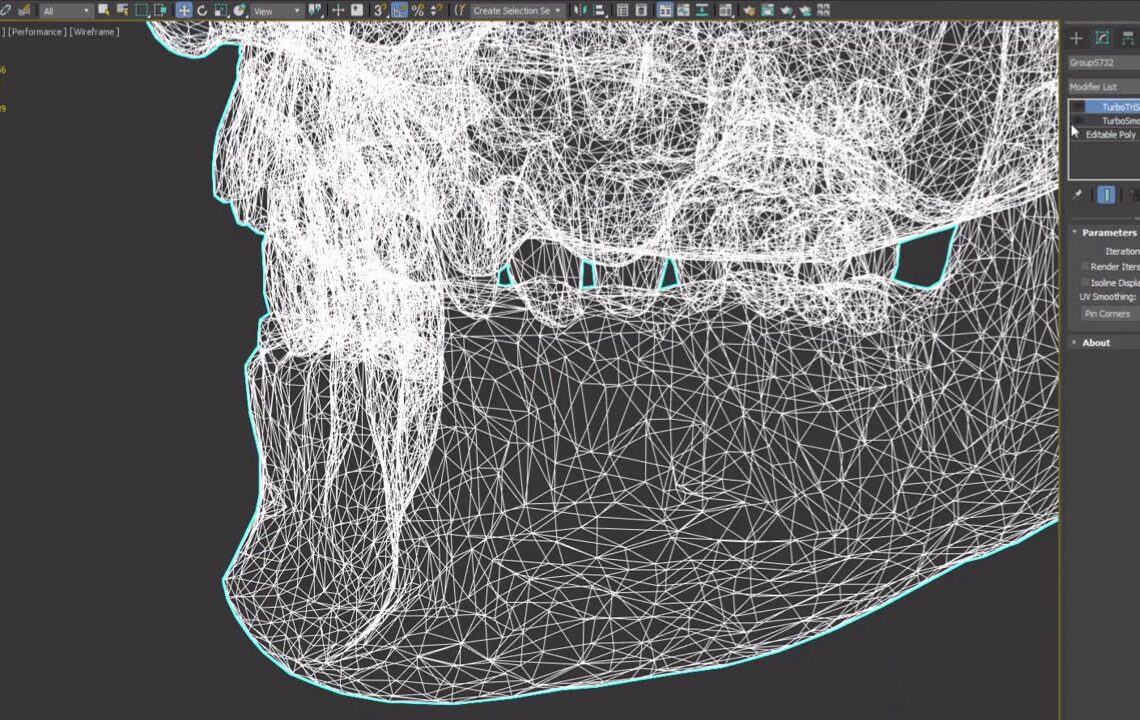Open the Select by Name dialog icon
The width and height of the screenshot is (1140, 720).
(123, 10)
